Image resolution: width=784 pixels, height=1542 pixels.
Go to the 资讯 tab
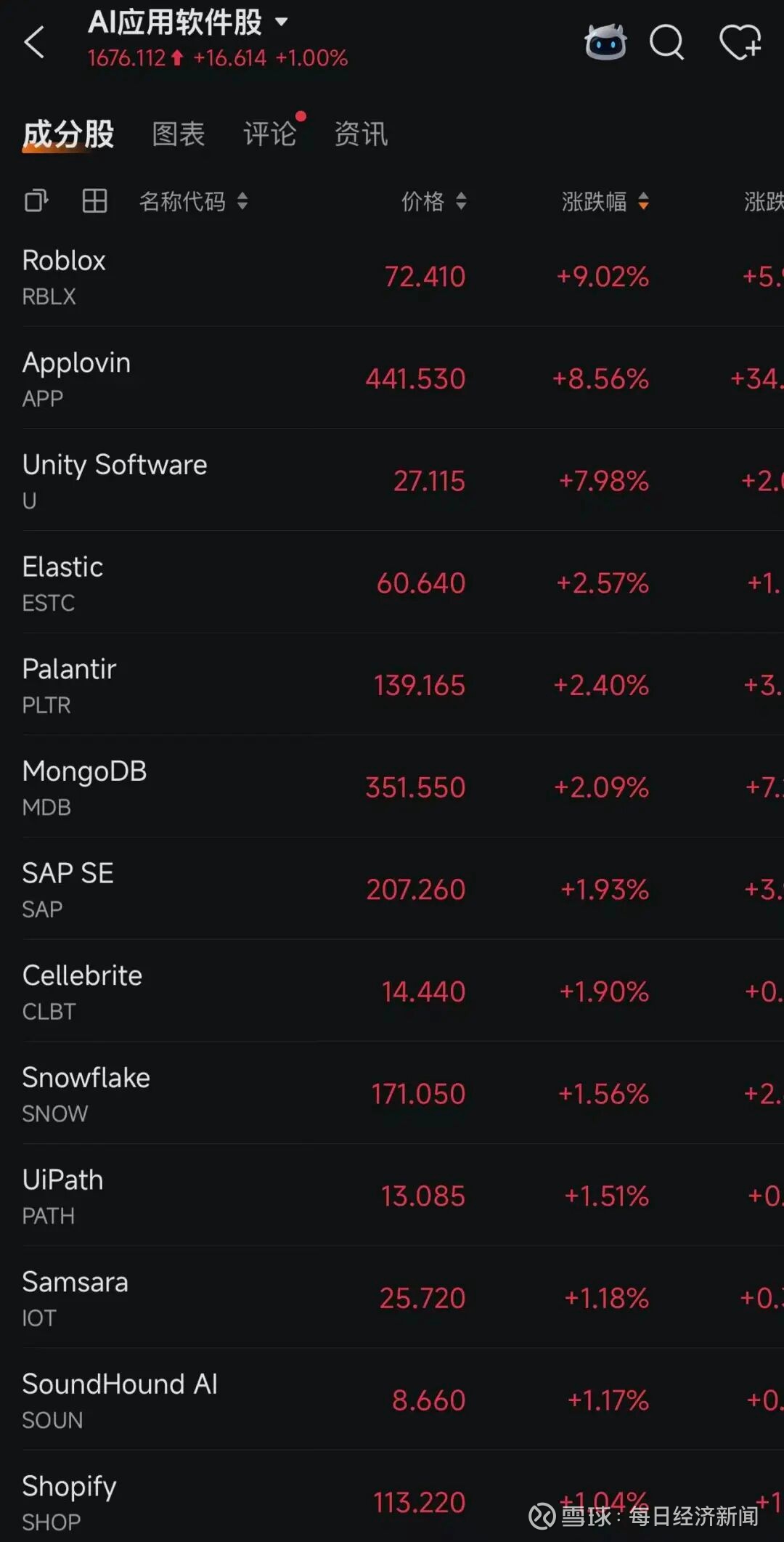361,134
